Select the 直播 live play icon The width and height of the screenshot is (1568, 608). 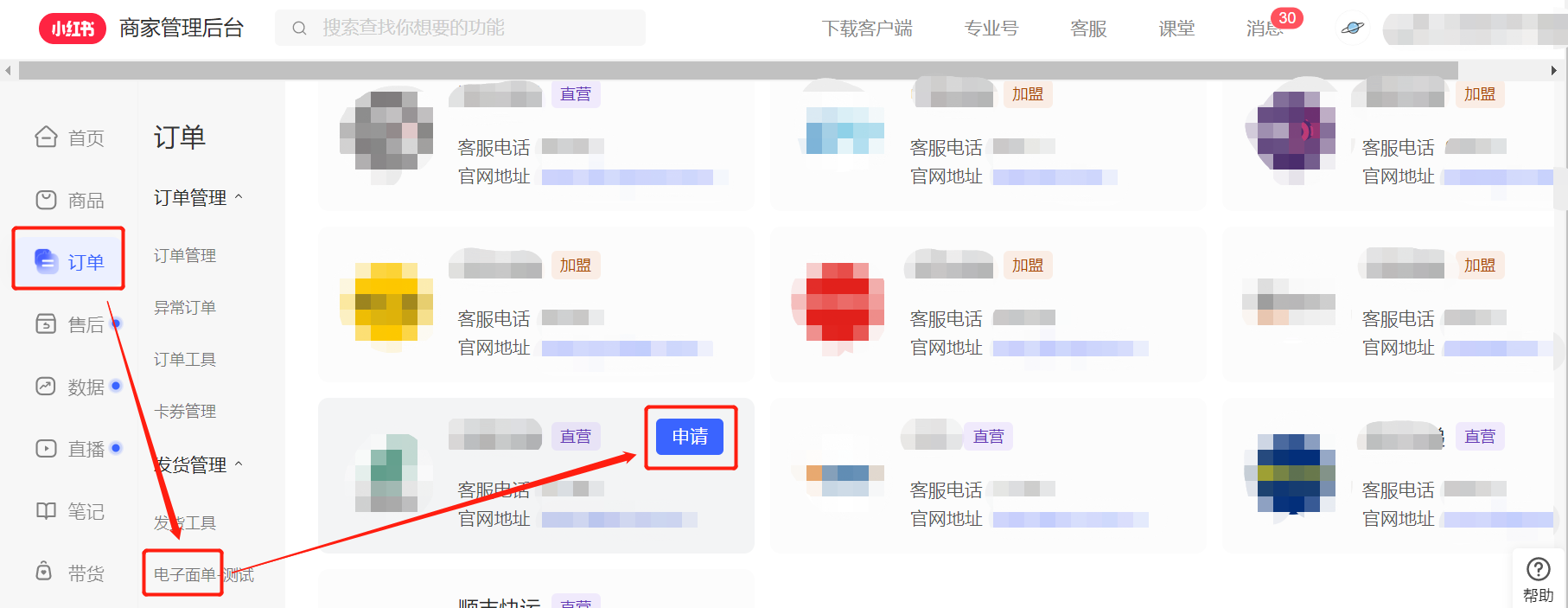point(46,448)
